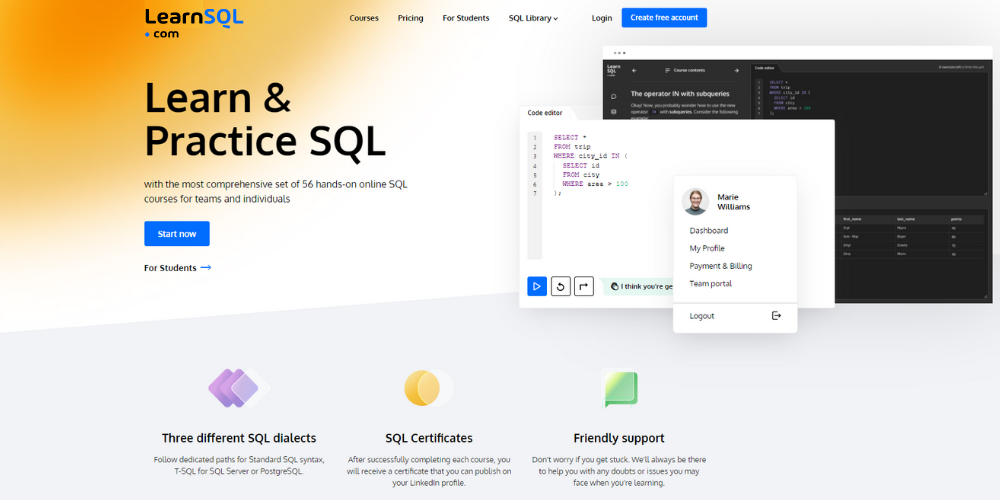Image resolution: width=1000 pixels, height=500 pixels.
Task: Click the 'SQL Certificates' heading
Action: click(429, 438)
